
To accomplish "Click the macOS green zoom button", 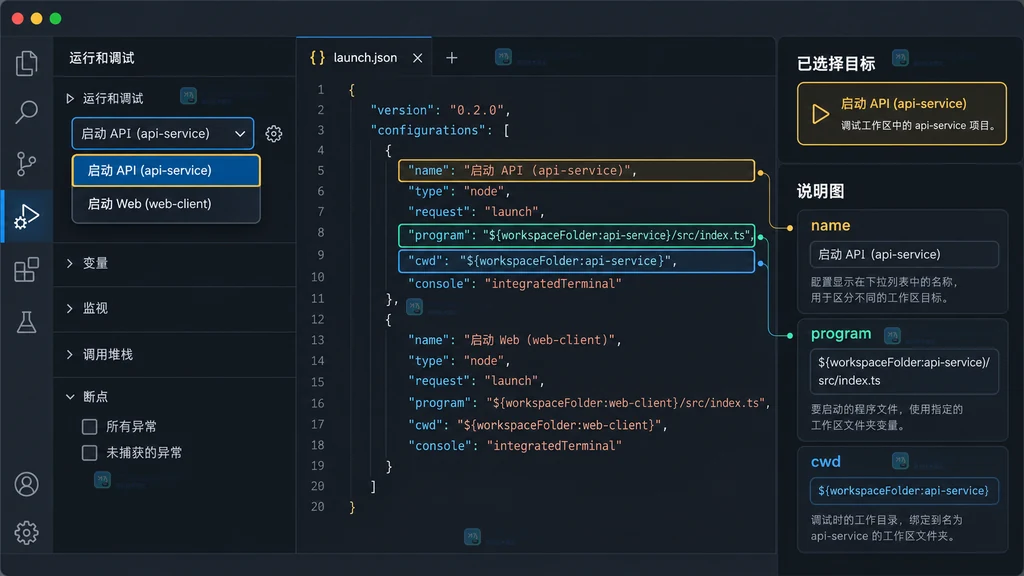I will pos(56,18).
